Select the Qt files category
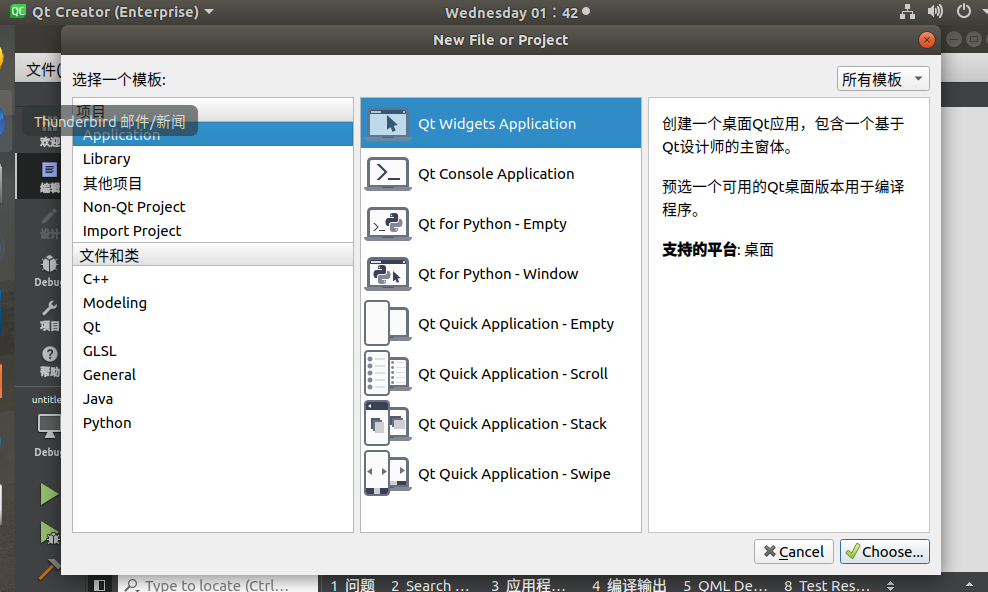The height and width of the screenshot is (592, 988). [213, 327]
